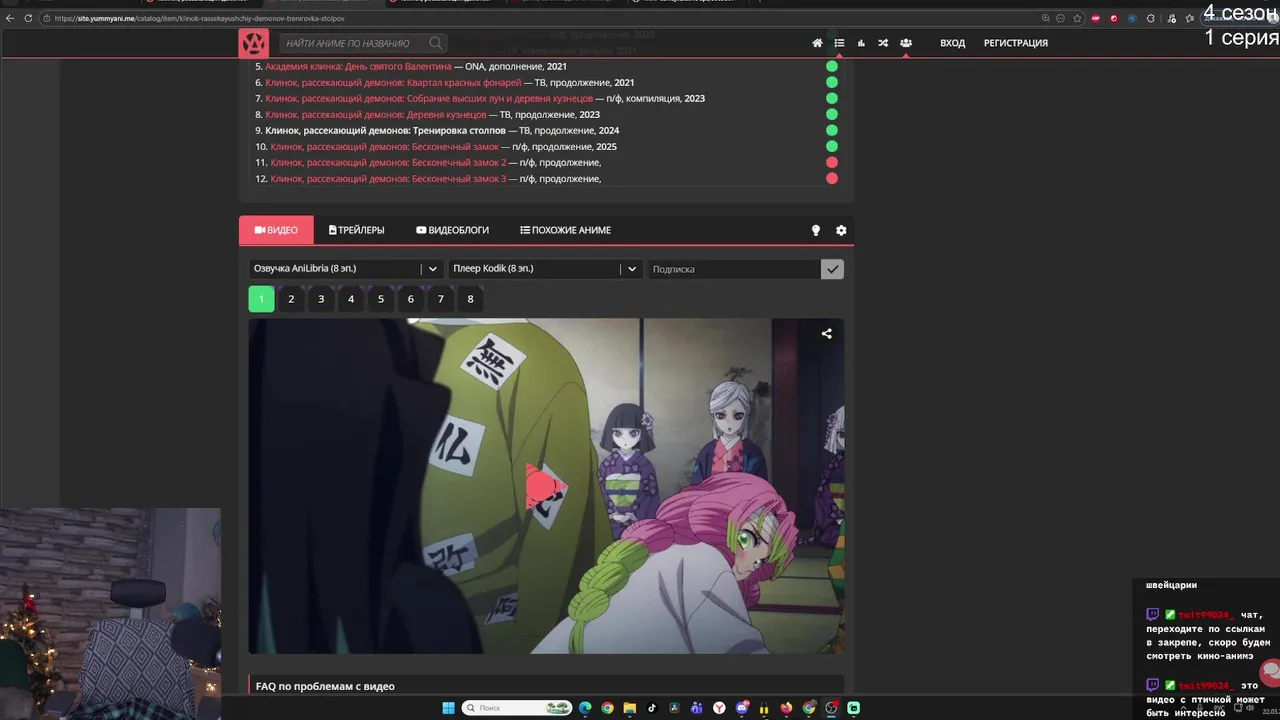Image resolution: width=1280 pixels, height=720 pixels.
Task: Select episode 8 button
Action: [x=470, y=299]
